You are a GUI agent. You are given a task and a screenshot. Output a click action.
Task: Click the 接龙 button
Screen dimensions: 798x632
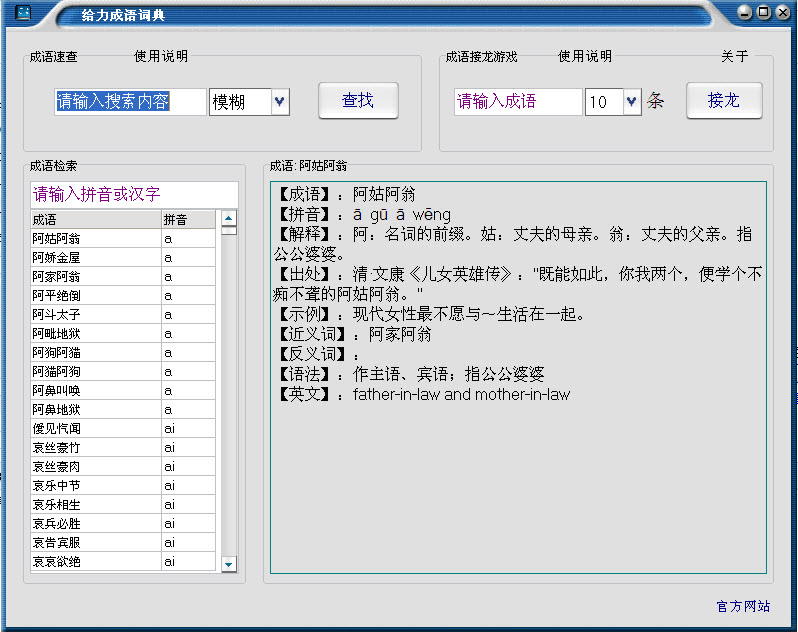pos(724,100)
